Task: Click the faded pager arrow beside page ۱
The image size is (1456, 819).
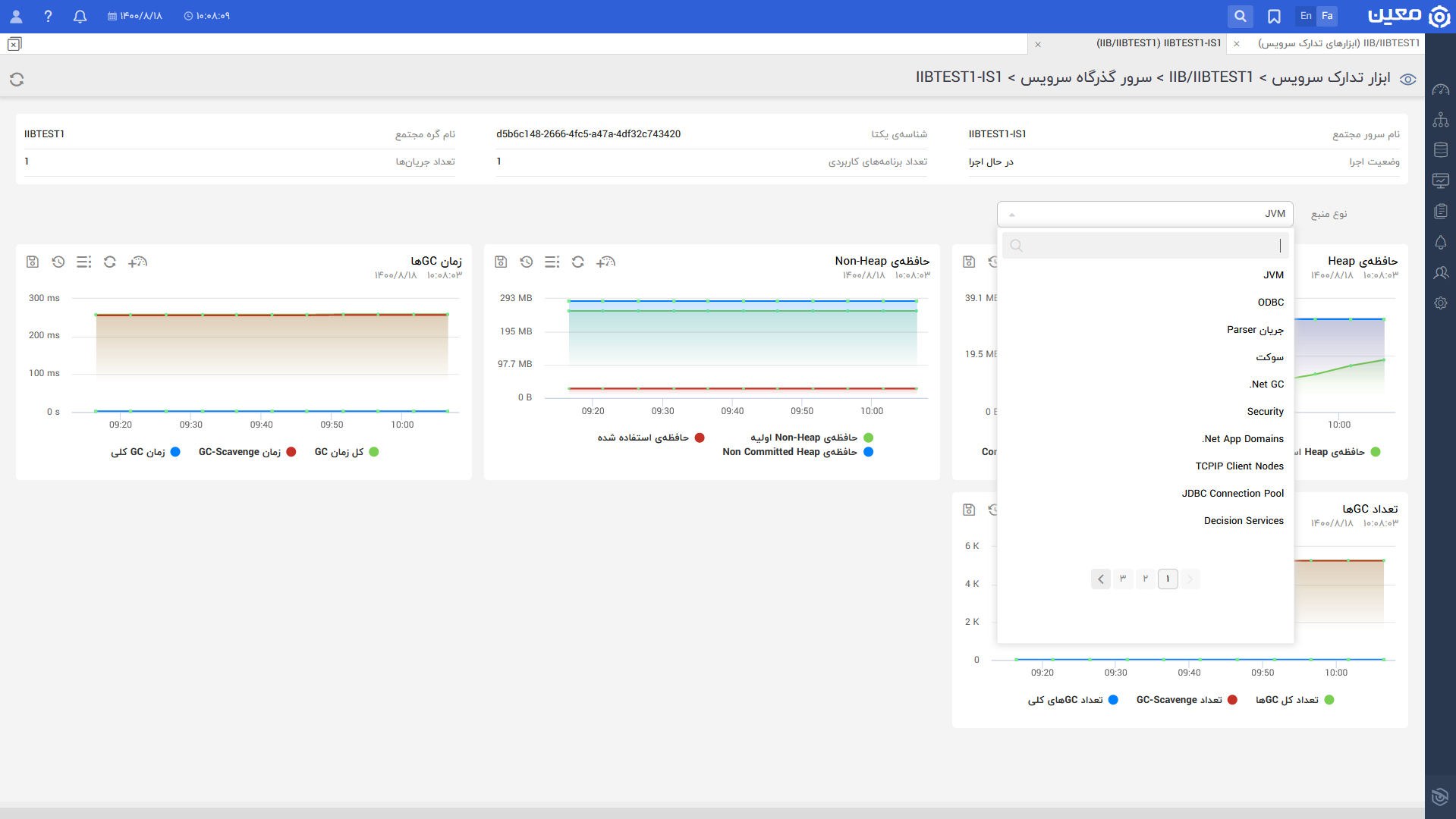Action: pos(1190,579)
